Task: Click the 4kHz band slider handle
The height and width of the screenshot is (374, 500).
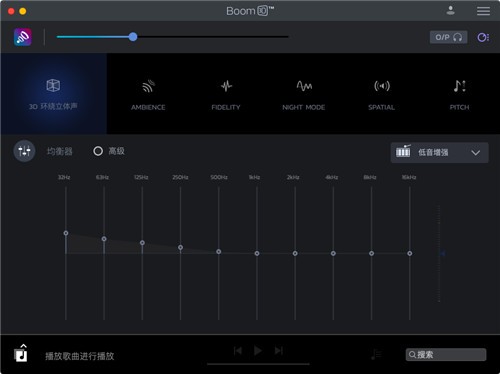Action: coord(333,253)
